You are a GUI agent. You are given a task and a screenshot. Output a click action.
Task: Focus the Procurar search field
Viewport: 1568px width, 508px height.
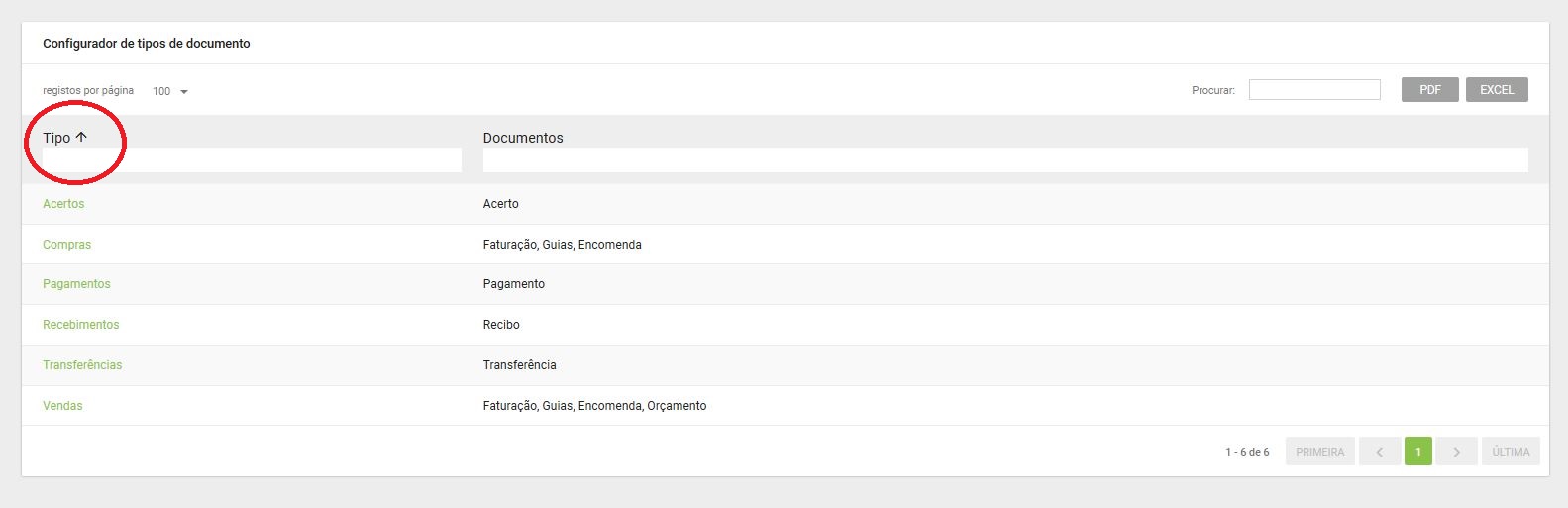click(x=1314, y=90)
